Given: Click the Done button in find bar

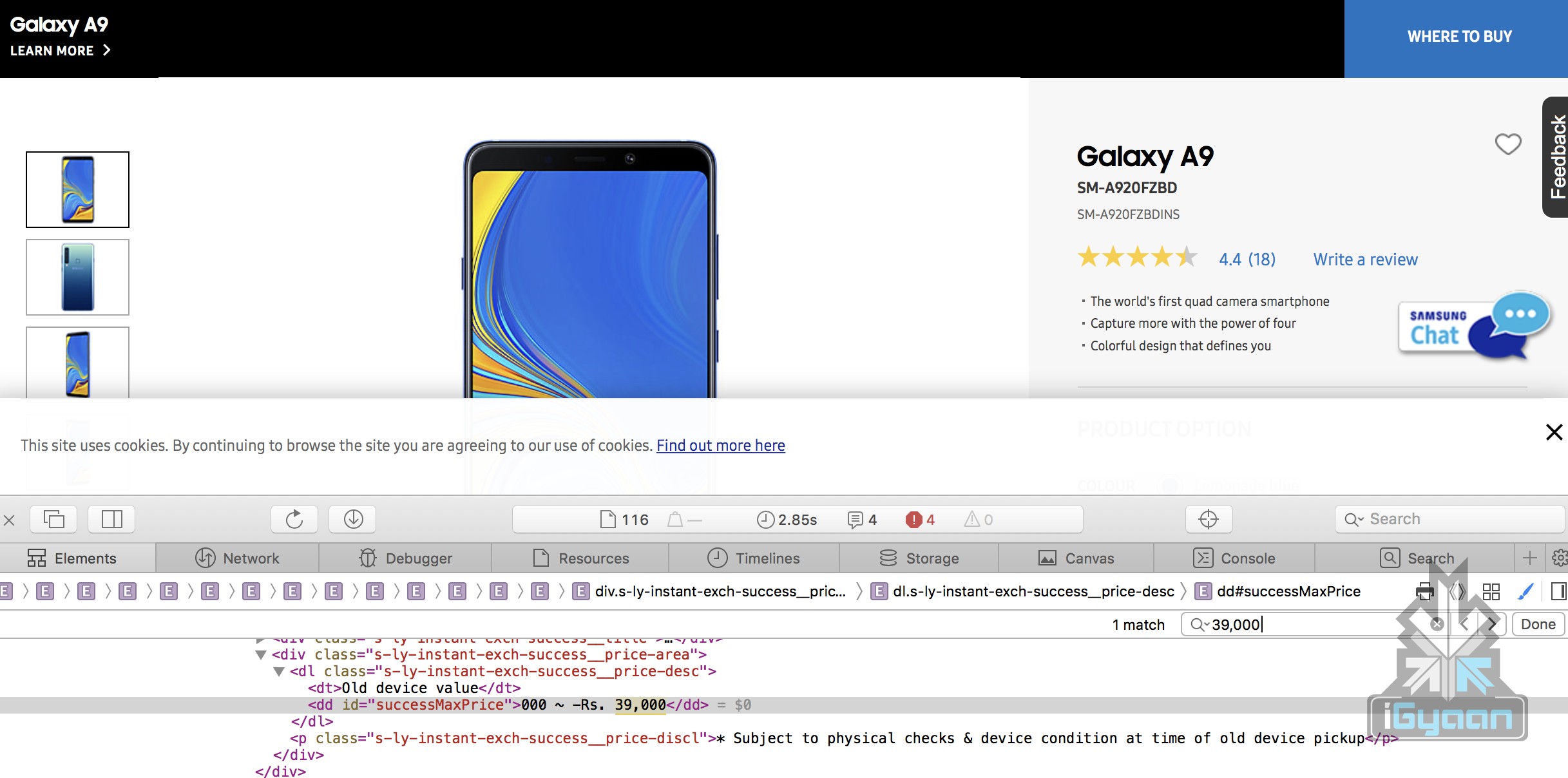Looking at the screenshot, I should coord(1538,625).
